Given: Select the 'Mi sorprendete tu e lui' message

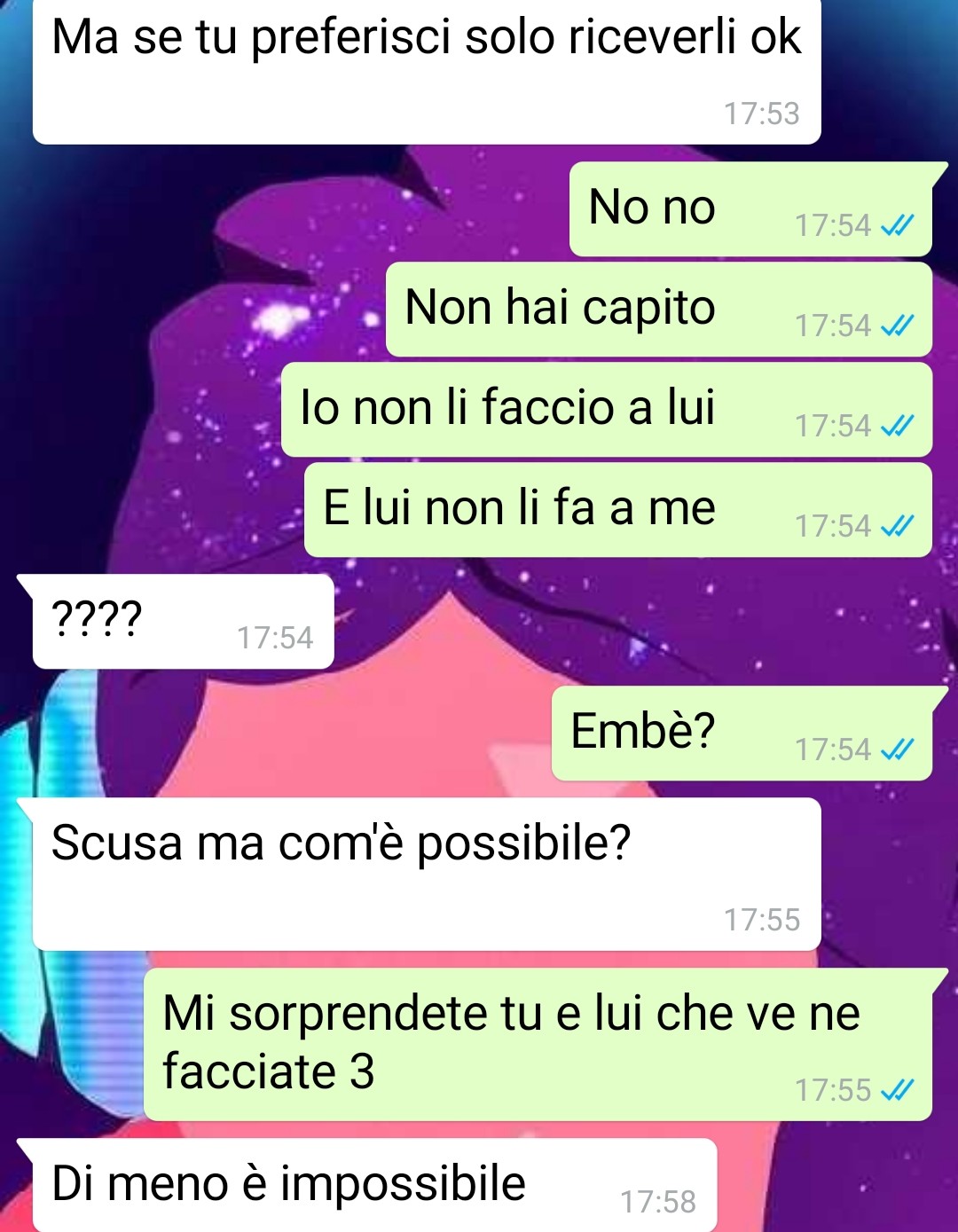Looking at the screenshot, I should coord(538,1045).
